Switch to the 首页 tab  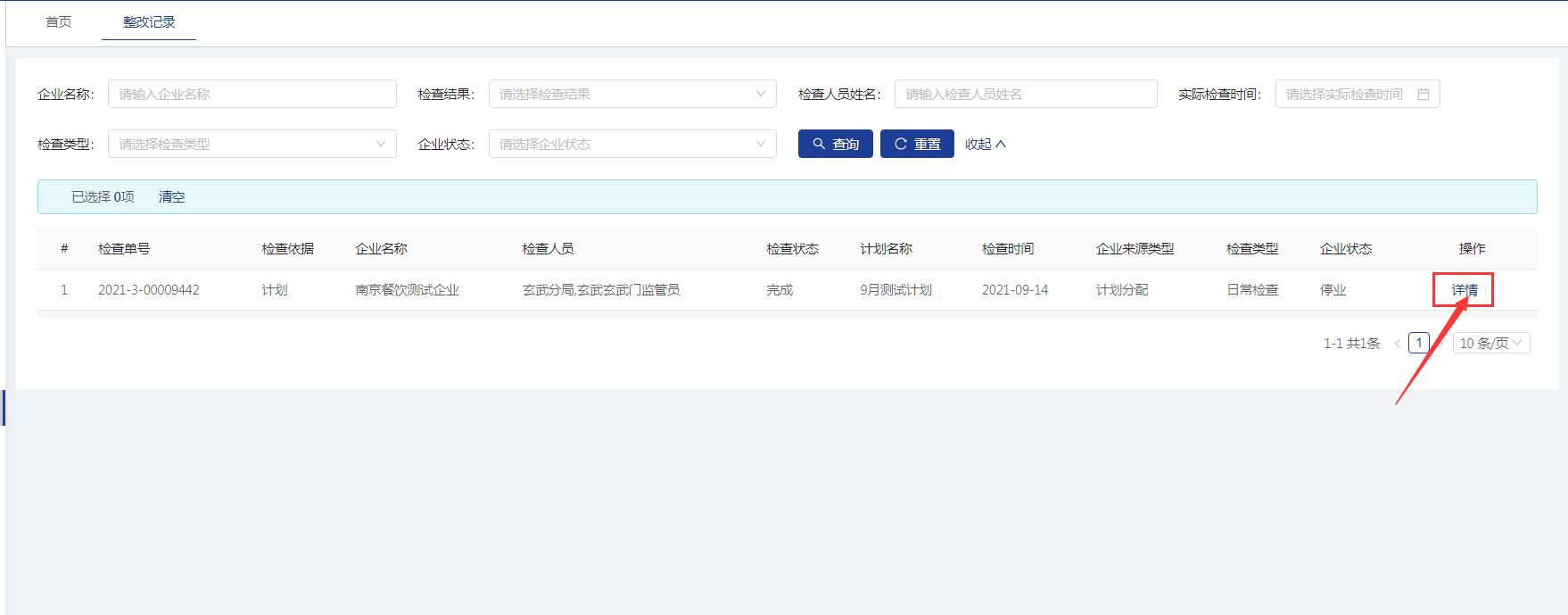pyautogui.click(x=59, y=21)
